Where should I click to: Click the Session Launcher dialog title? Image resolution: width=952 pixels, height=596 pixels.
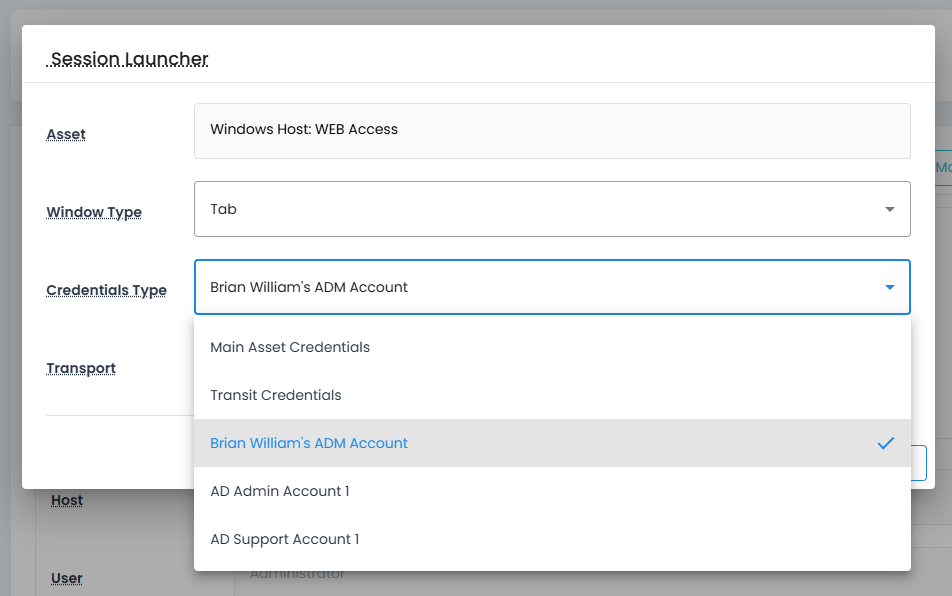click(x=129, y=59)
